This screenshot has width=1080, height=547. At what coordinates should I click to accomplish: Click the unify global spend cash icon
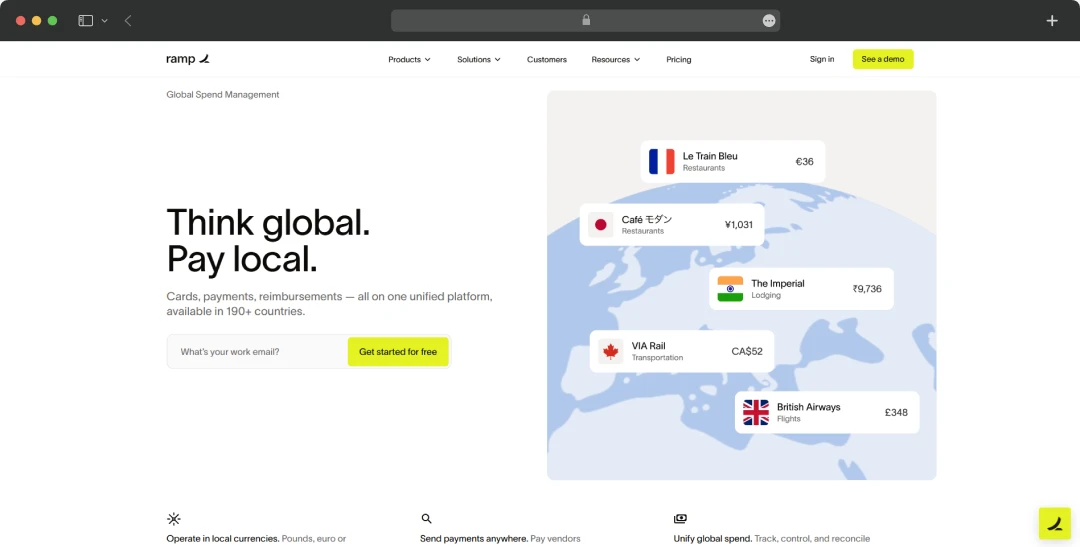click(680, 519)
